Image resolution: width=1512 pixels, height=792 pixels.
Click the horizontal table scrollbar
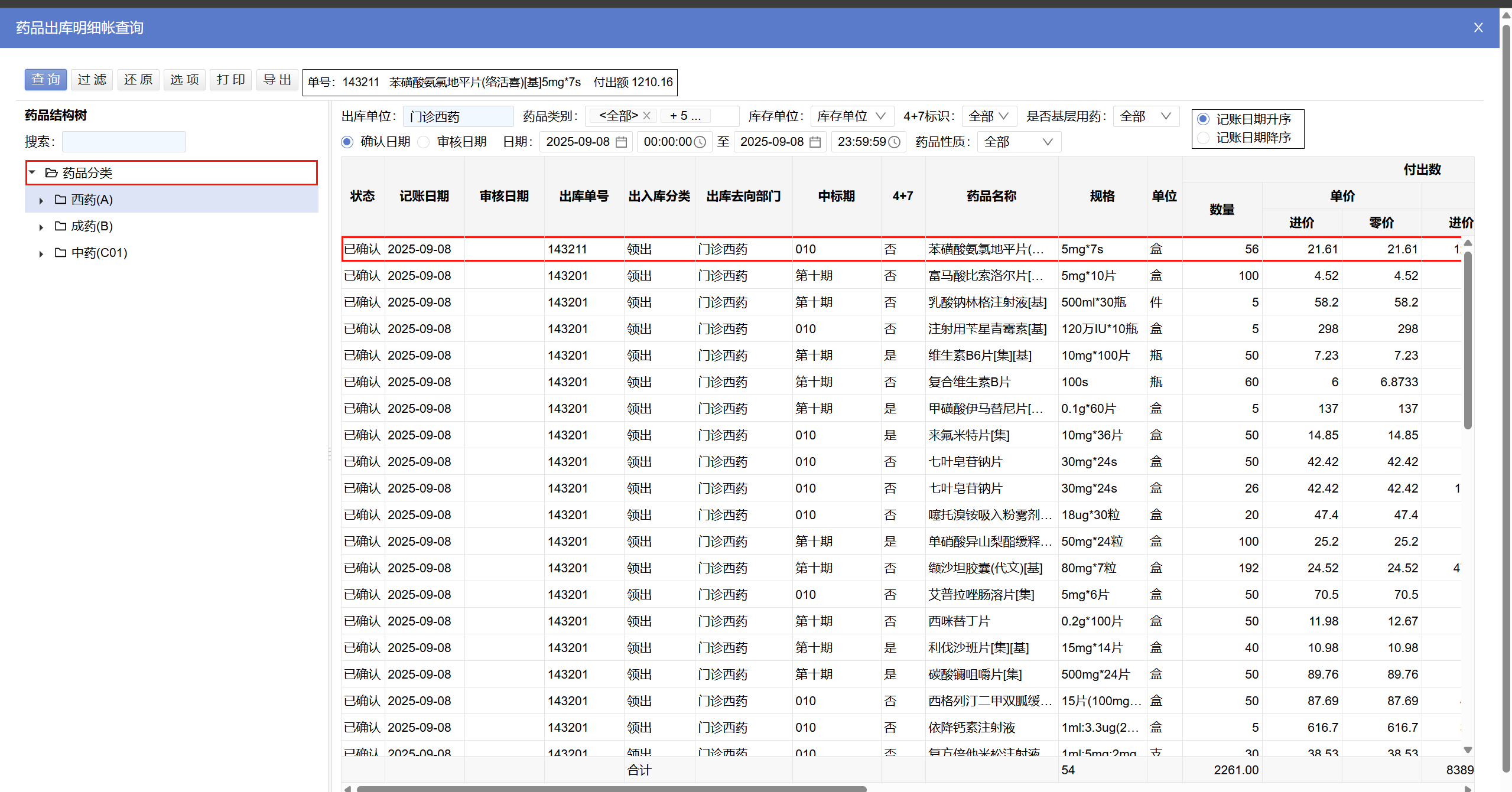611,788
